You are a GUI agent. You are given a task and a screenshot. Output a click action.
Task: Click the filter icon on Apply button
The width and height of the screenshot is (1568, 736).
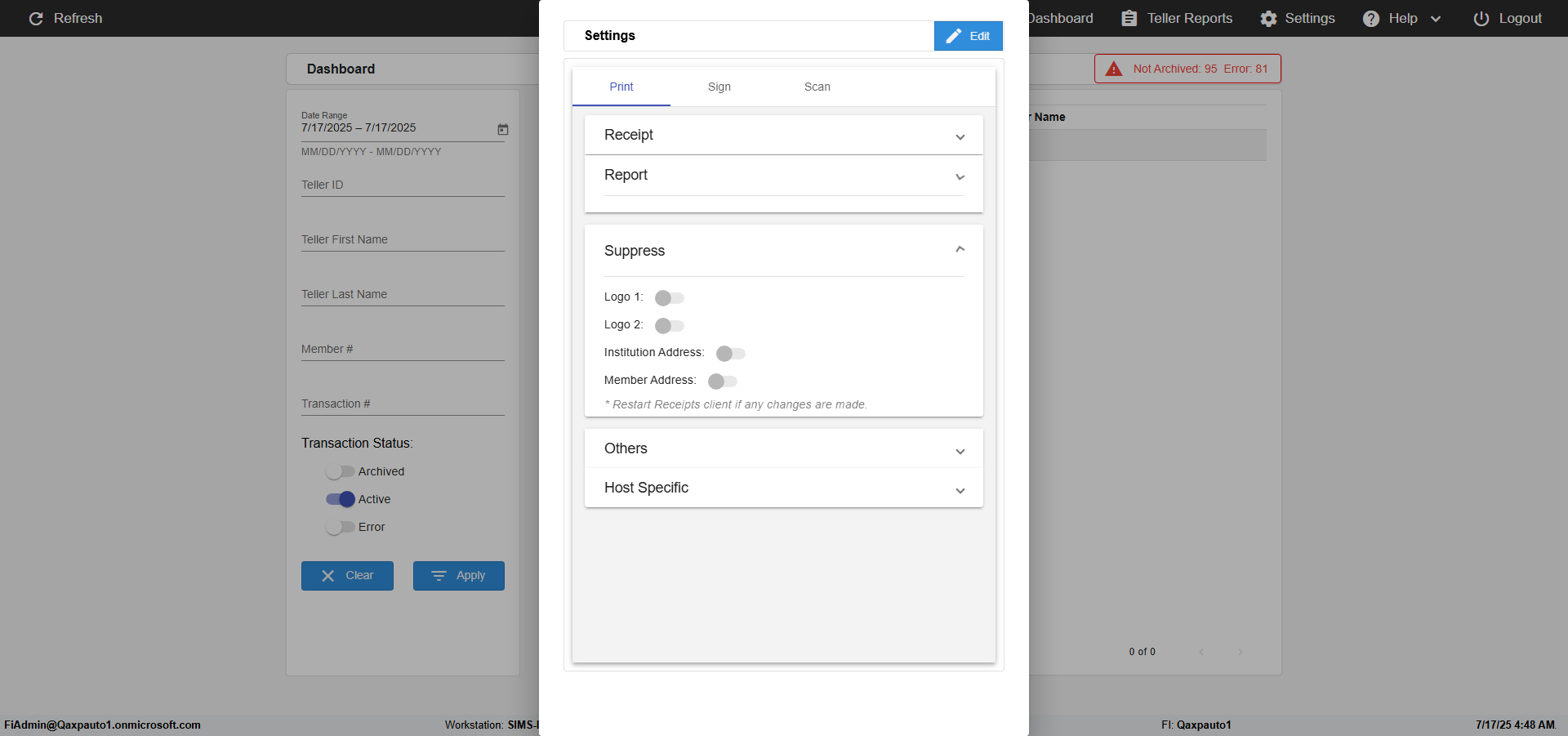coord(439,576)
